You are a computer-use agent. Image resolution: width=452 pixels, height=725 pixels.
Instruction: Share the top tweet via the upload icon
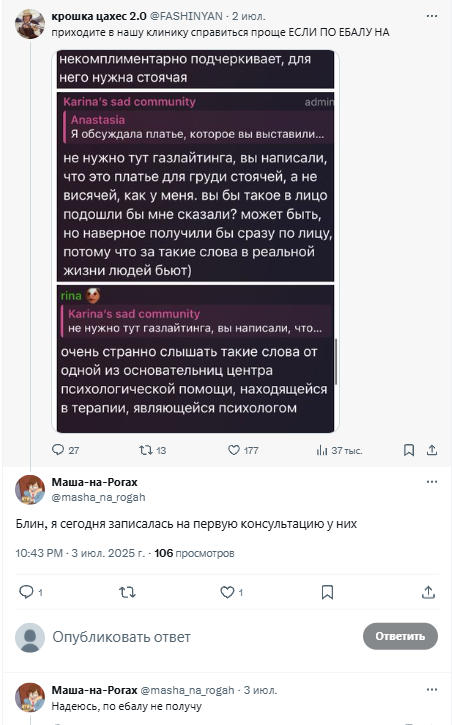coord(432,450)
